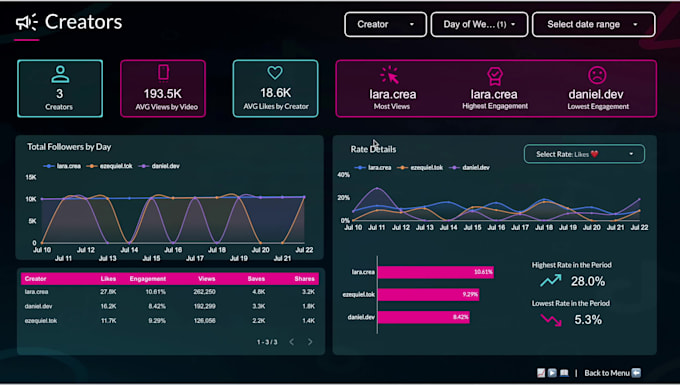Click the Back to Menu link
Viewport: 680px width, 385px height.
(x=607, y=373)
